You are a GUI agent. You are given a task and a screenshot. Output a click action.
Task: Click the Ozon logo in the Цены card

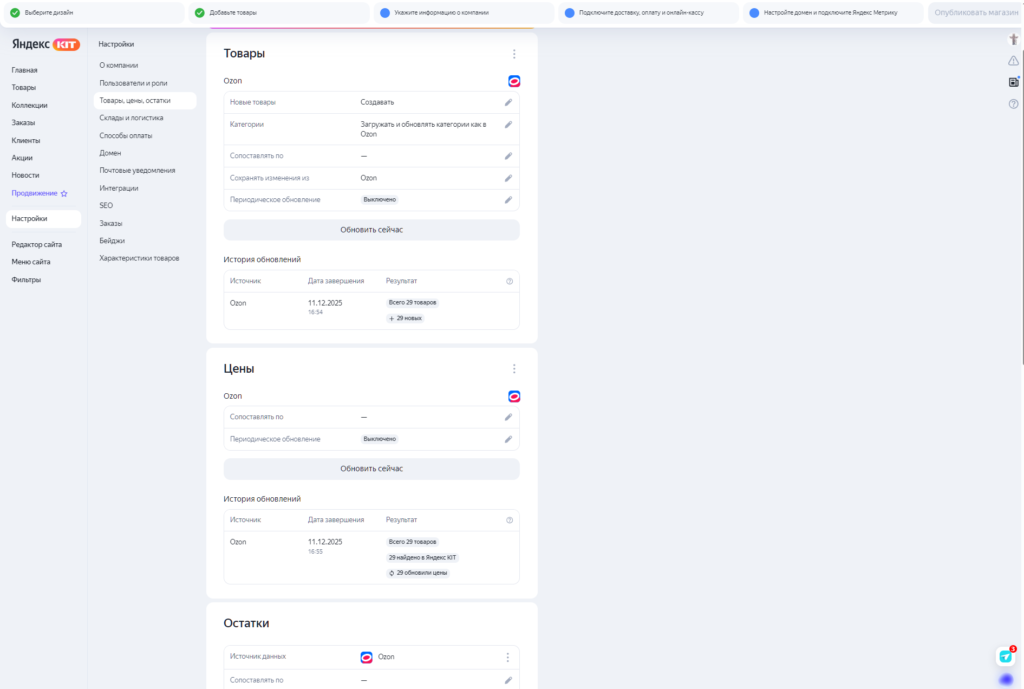pyautogui.click(x=514, y=396)
